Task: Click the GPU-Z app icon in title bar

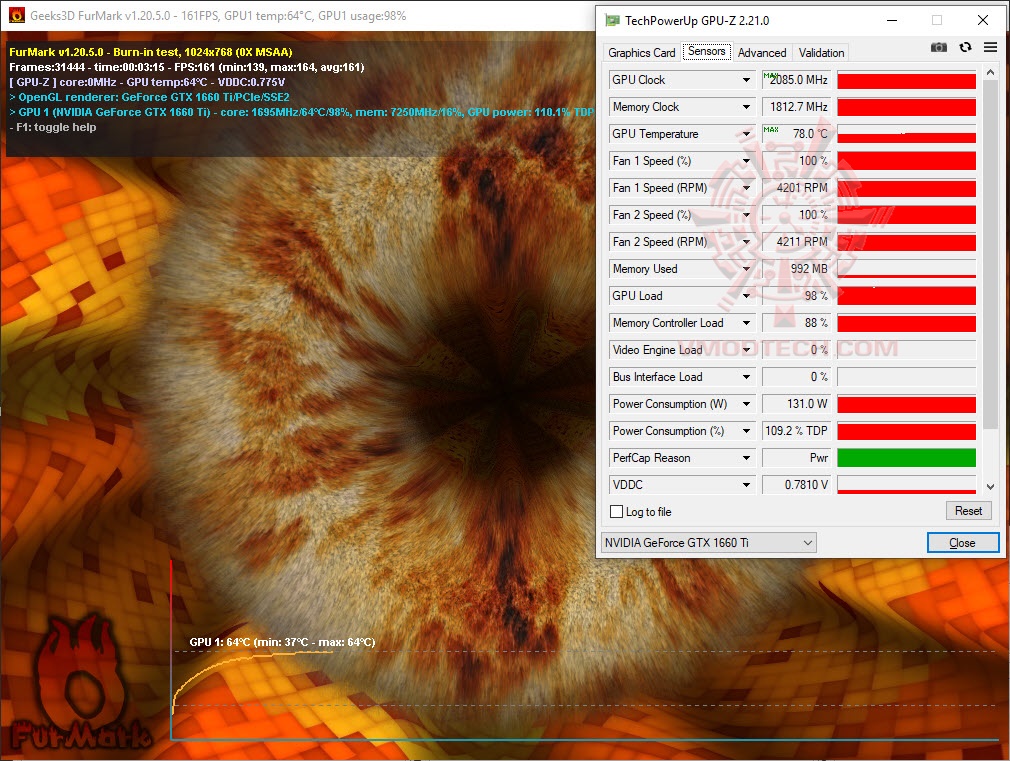Action: [612, 21]
